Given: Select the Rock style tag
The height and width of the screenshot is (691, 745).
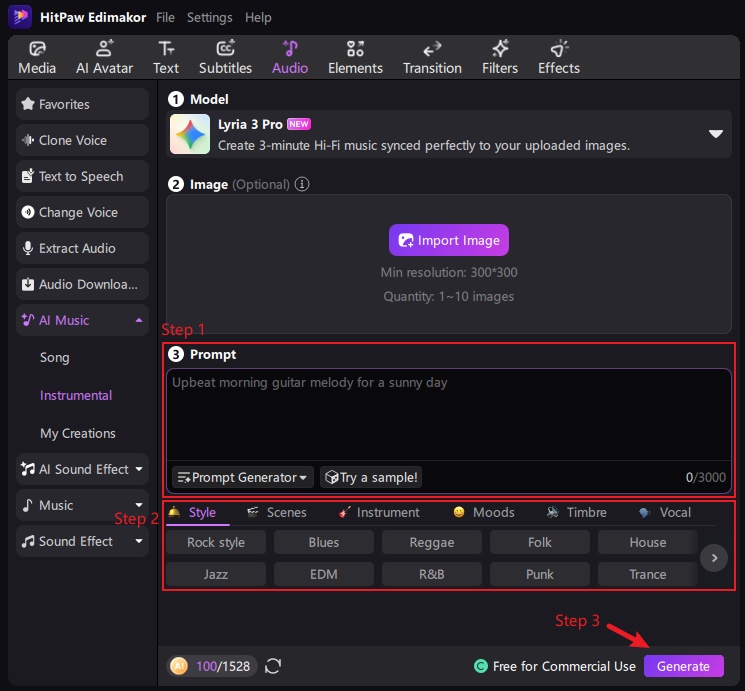Looking at the screenshot, I should pyautogui.click(x=216, y=542).
